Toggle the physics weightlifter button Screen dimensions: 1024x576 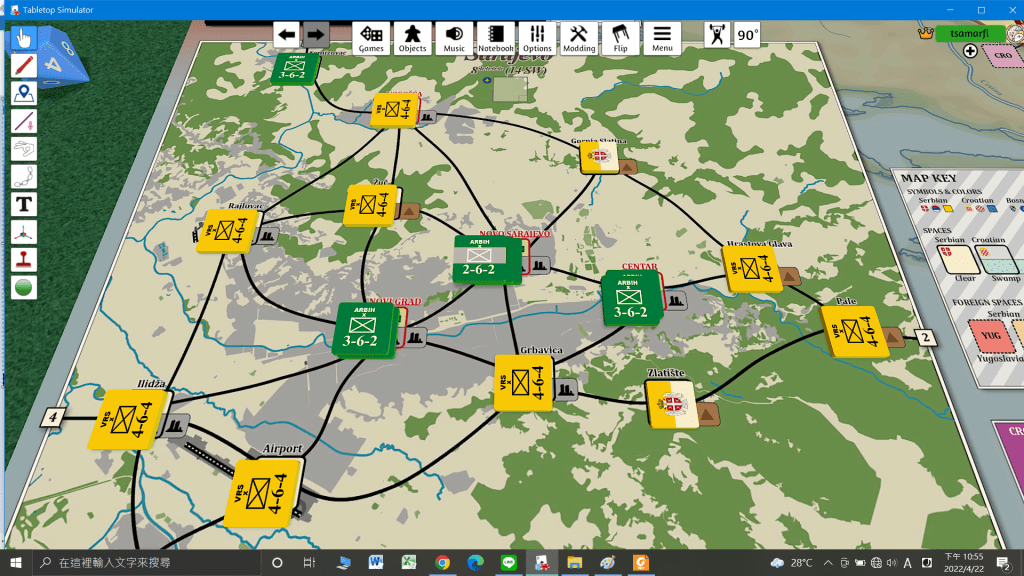click(x=716, y=36)
